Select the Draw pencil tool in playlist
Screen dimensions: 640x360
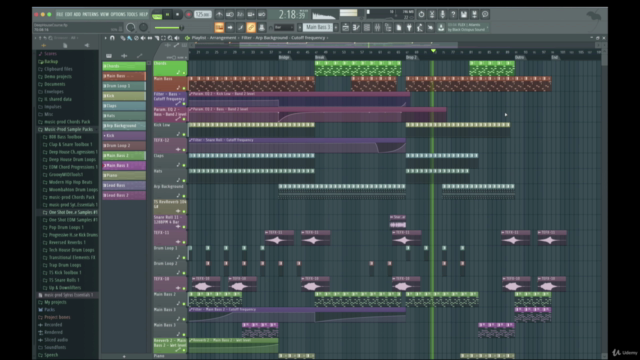pos(122,38)
